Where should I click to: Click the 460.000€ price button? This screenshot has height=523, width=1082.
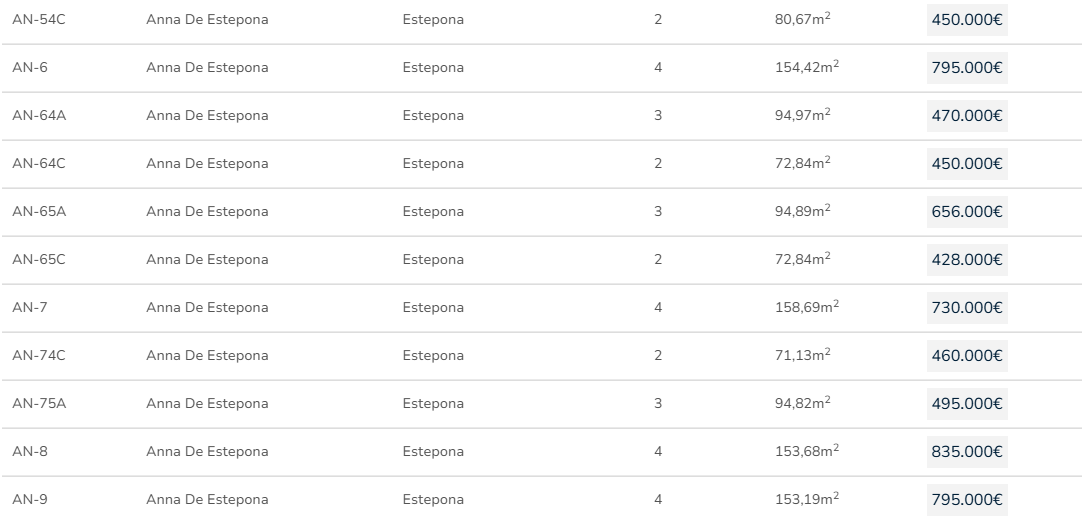[x=966, y=356]
